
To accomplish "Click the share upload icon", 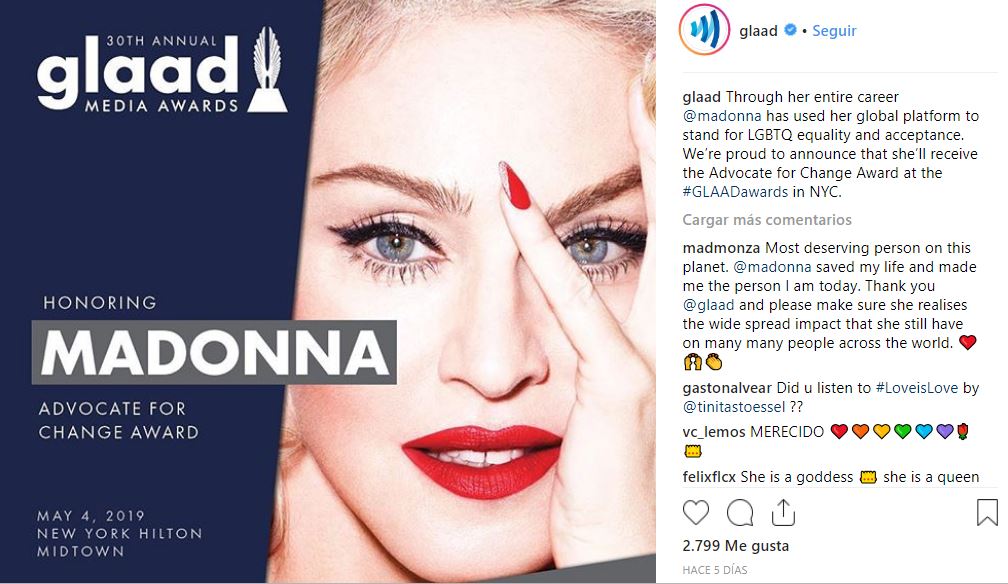I will tap(783, 513).
